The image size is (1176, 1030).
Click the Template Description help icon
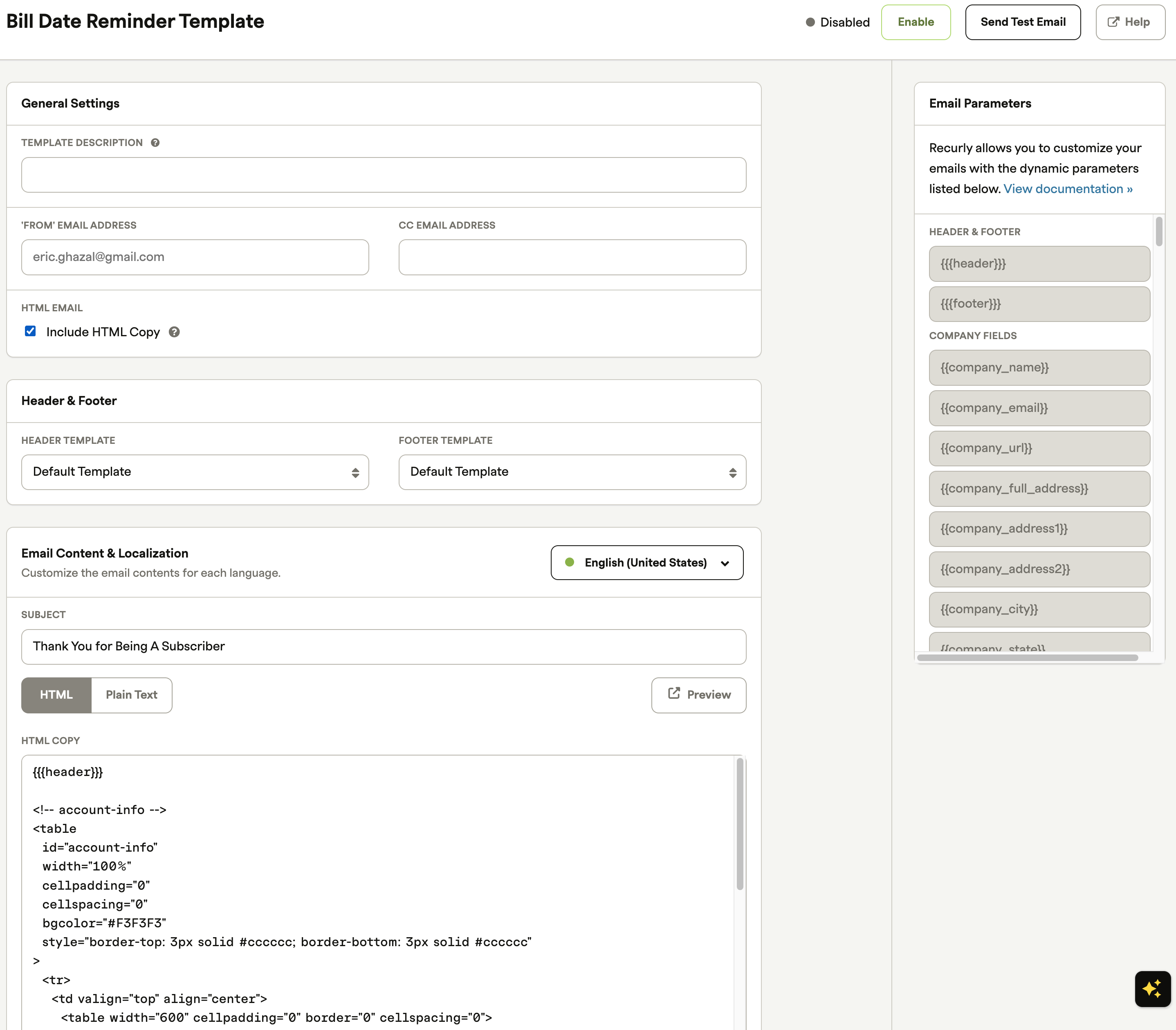click(155, 142)
